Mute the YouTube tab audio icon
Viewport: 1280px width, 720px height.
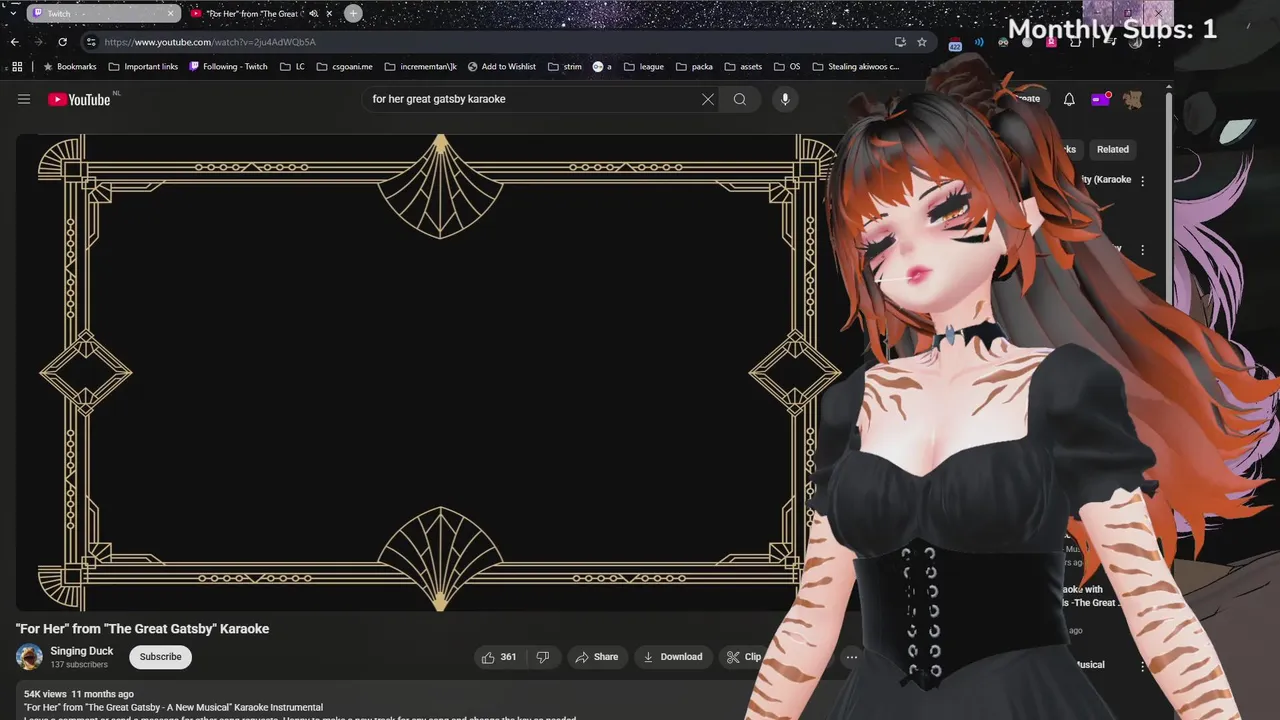coord(314,14)
